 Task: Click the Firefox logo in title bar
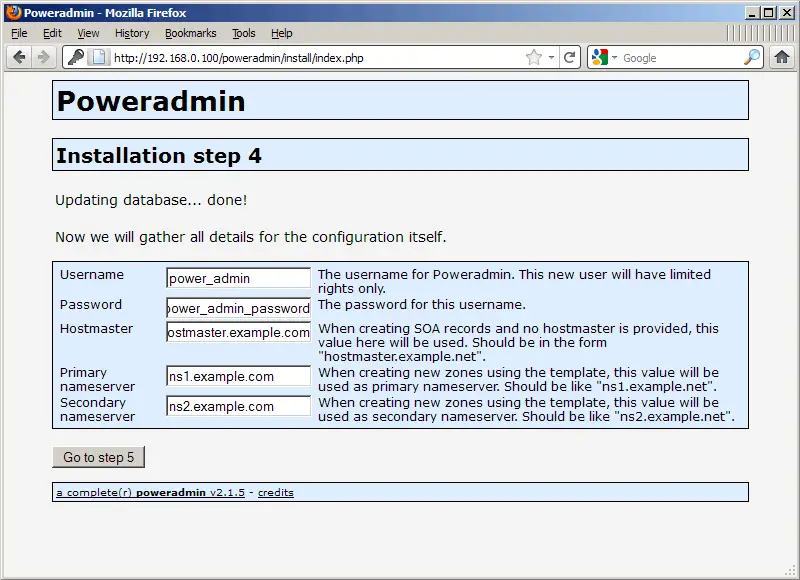tap(14, 12)
